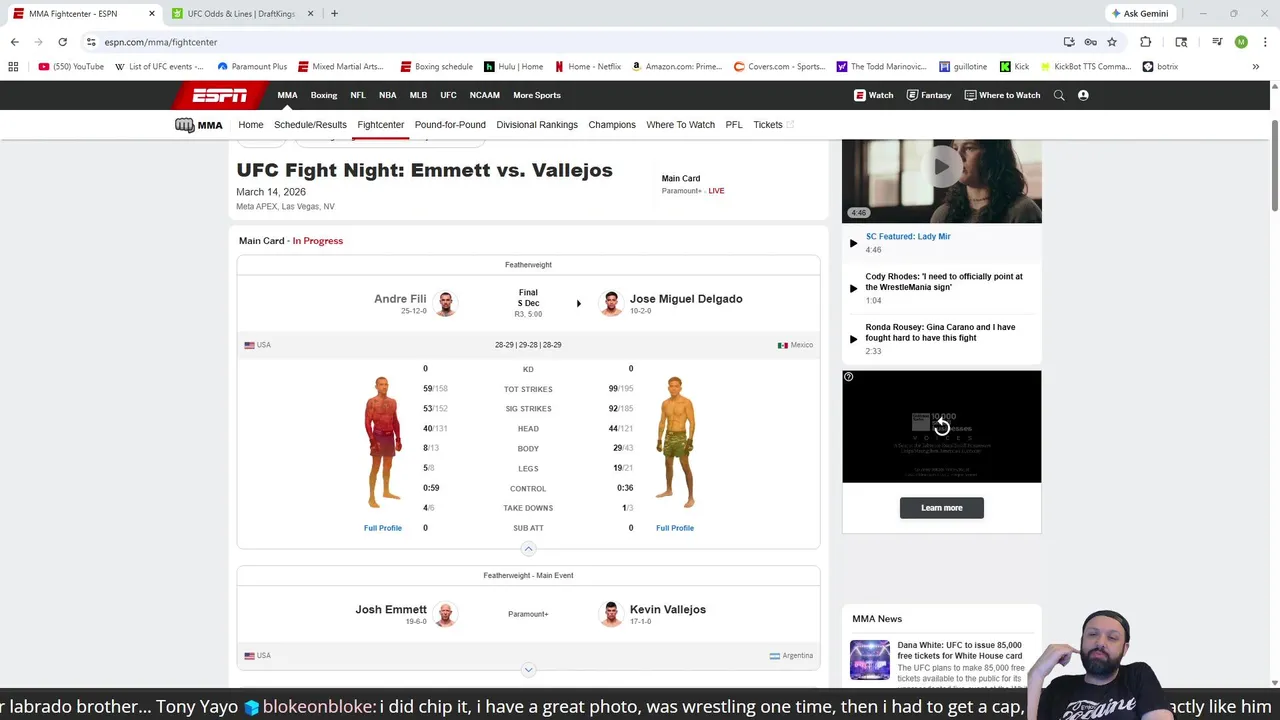The image size is (1280, 720).
Task: Open the Dana White 85,000 tickets article
Action: coord(960,651)
